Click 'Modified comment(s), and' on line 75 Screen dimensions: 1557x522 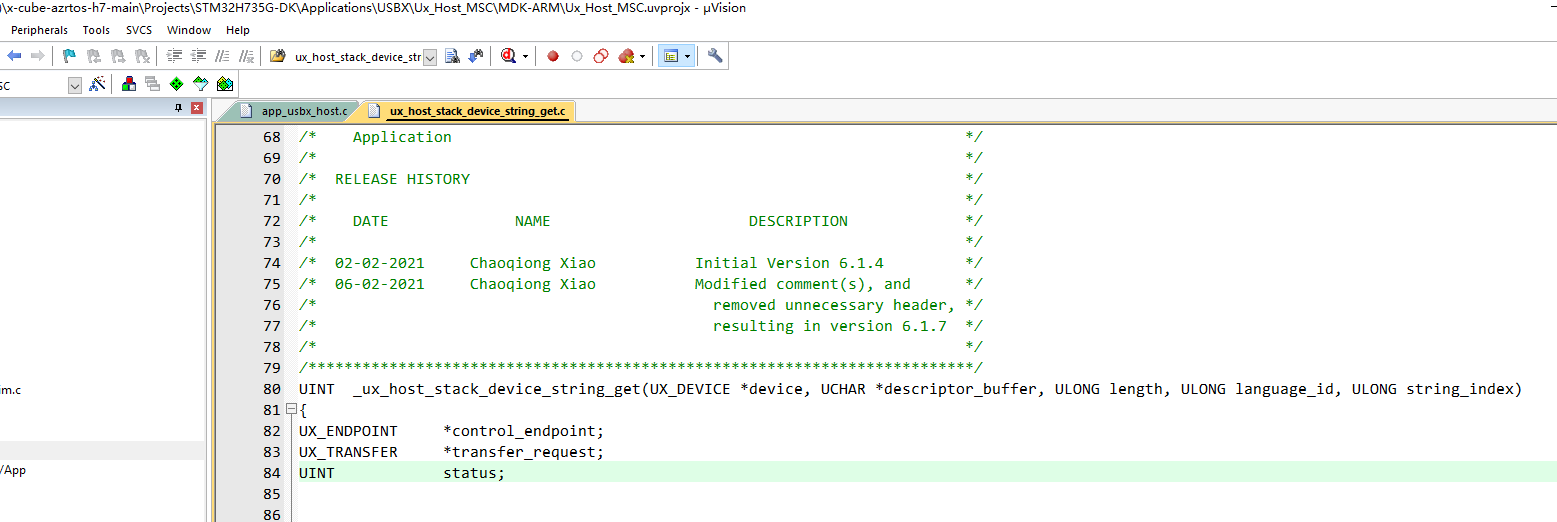point(803,284)
